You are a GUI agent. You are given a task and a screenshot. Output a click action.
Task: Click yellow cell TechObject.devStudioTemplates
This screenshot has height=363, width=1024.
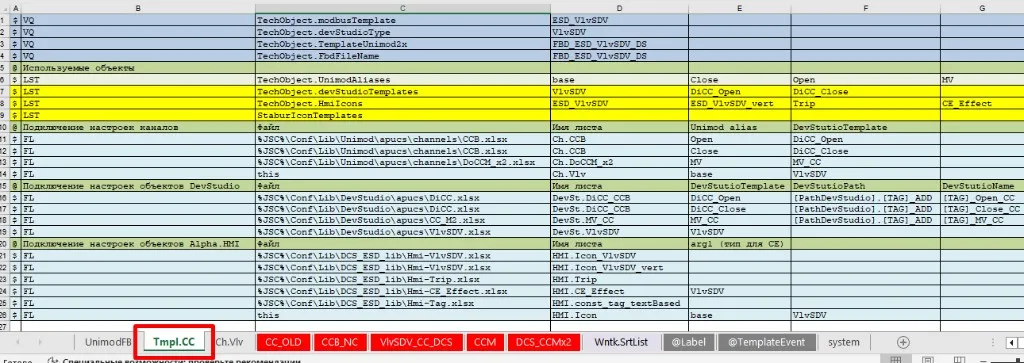(403, 91)
